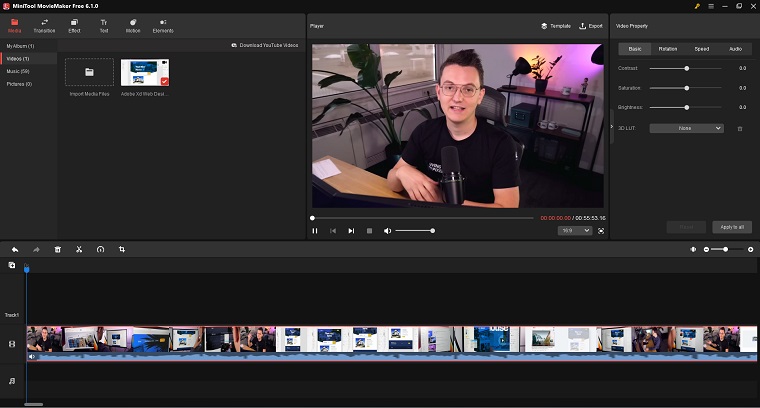Image resolution: width=760 pixels, height=408 pixels.
Task: Switch to the Speed property tab
Action: (701, 49)
